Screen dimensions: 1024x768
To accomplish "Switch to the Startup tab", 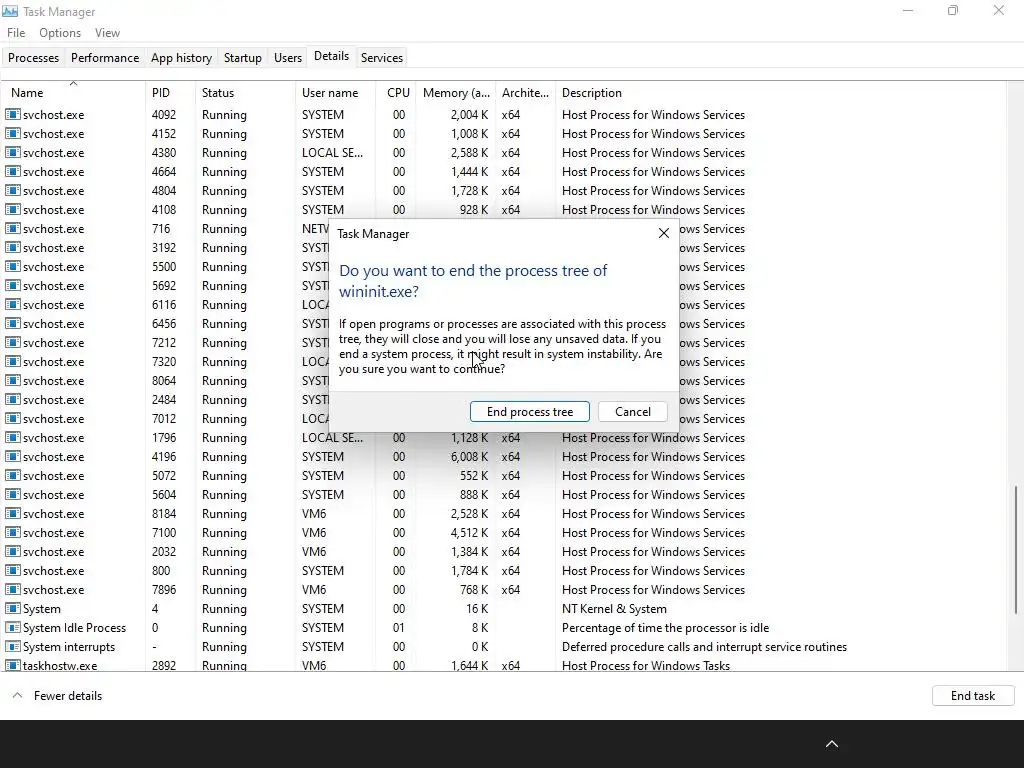I will point(242,57).
